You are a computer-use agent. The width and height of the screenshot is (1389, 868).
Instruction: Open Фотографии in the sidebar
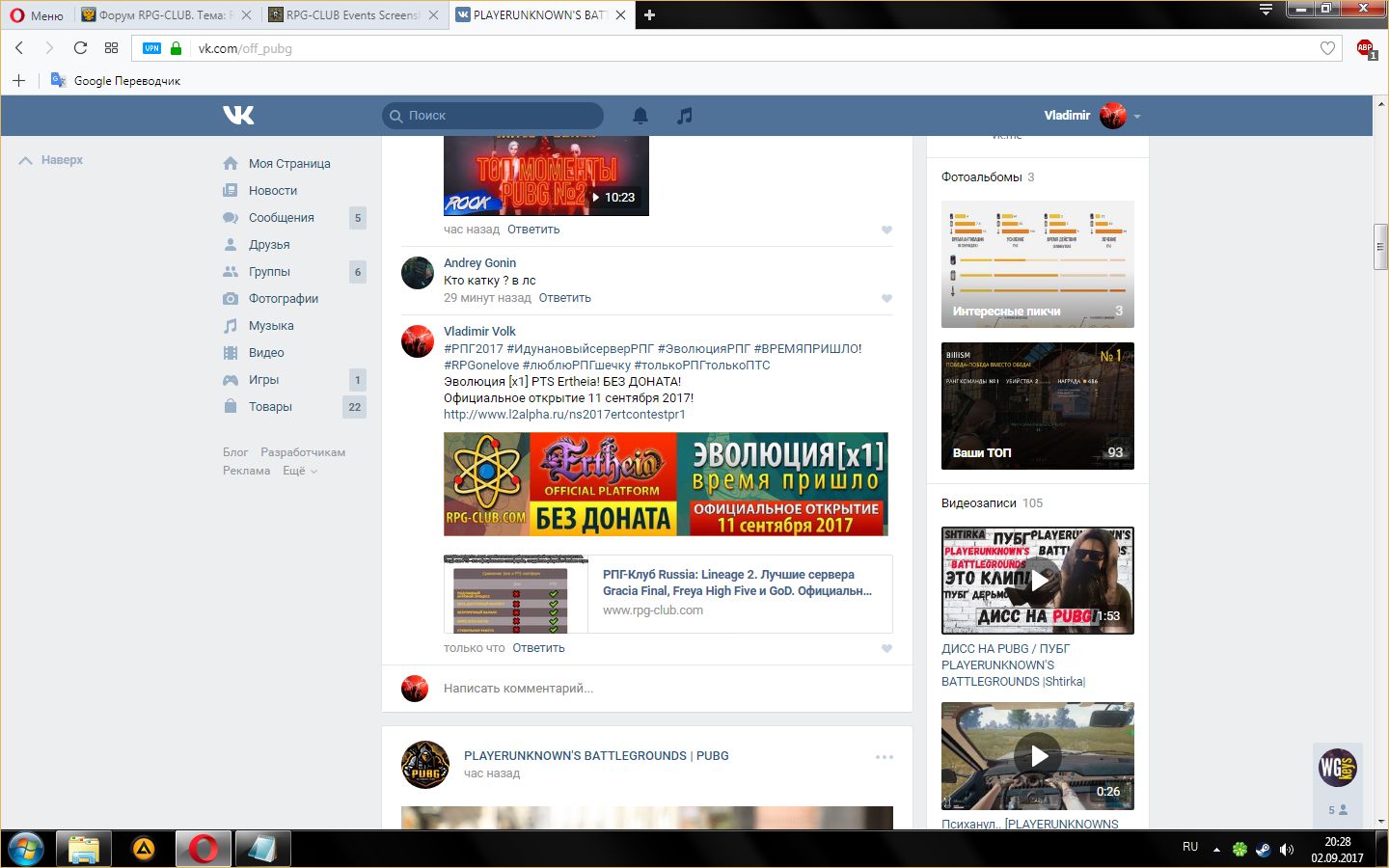284,298
